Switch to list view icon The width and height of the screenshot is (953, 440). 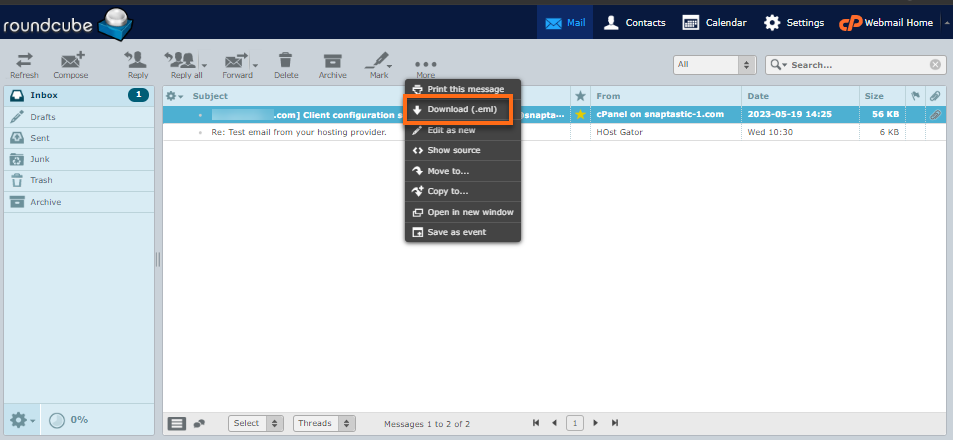coord(177,424)
